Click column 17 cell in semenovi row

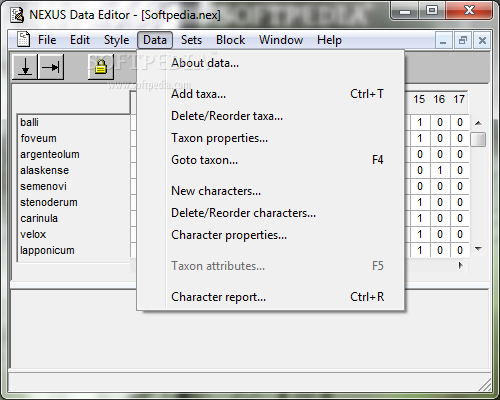pyautogui.click(x=460, y=186)
